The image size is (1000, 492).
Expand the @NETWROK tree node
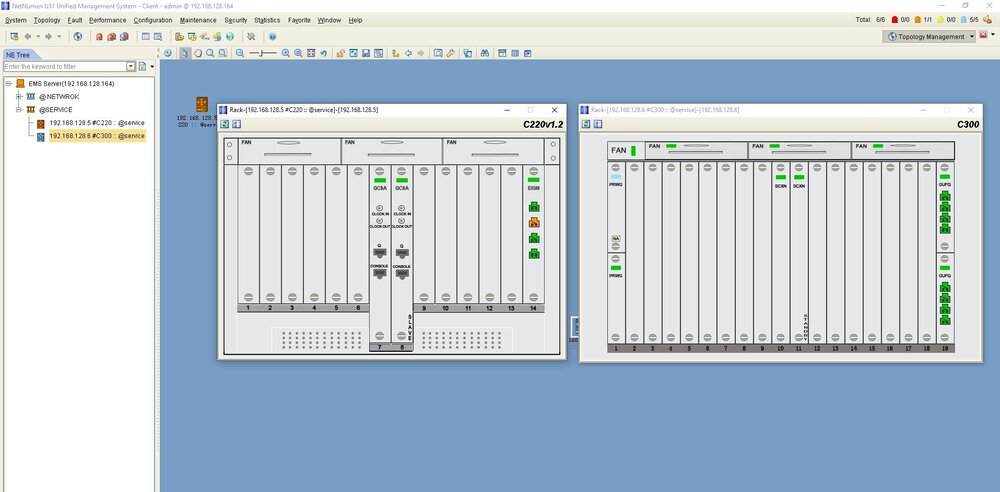19,96
